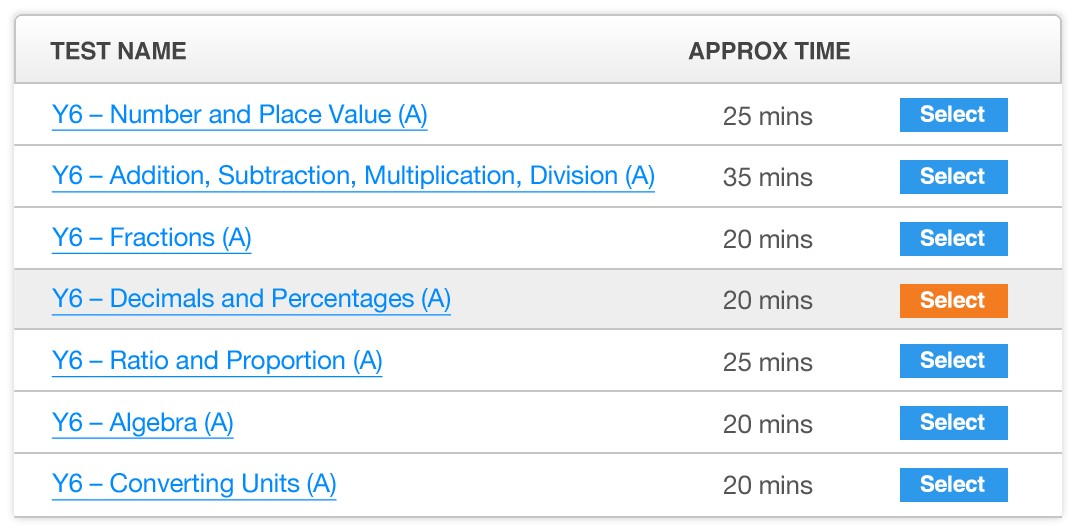Click 25 mins in Number and Place Value row
Image resolution: width=1076 pixels, height=532 pixels.
[767, 116]
